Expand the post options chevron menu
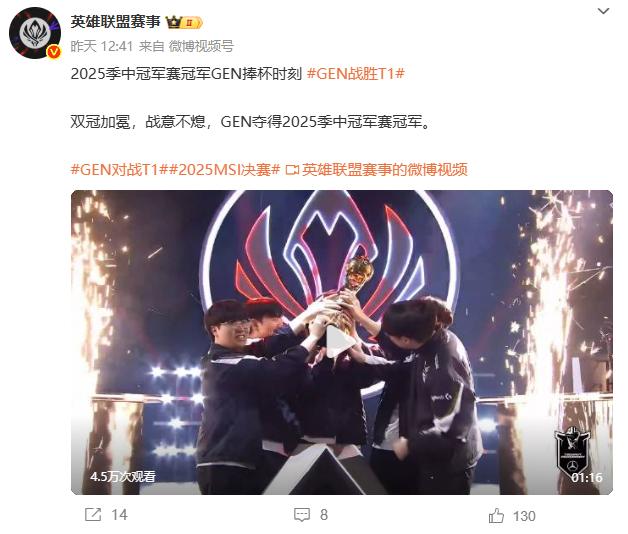 [603, 11]
